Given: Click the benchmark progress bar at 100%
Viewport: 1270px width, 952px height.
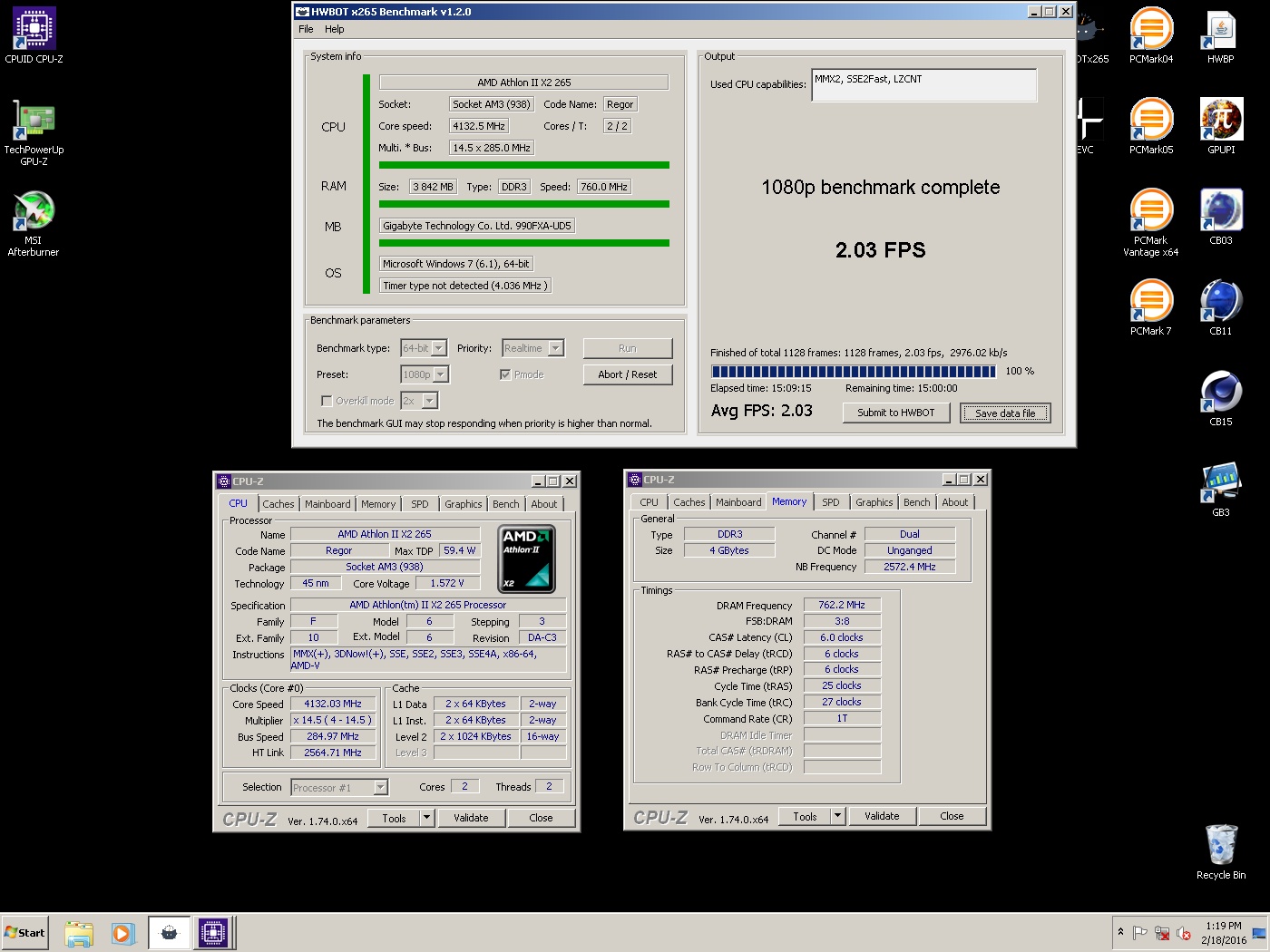Looking at the screenshot, I should click(854, 372).
